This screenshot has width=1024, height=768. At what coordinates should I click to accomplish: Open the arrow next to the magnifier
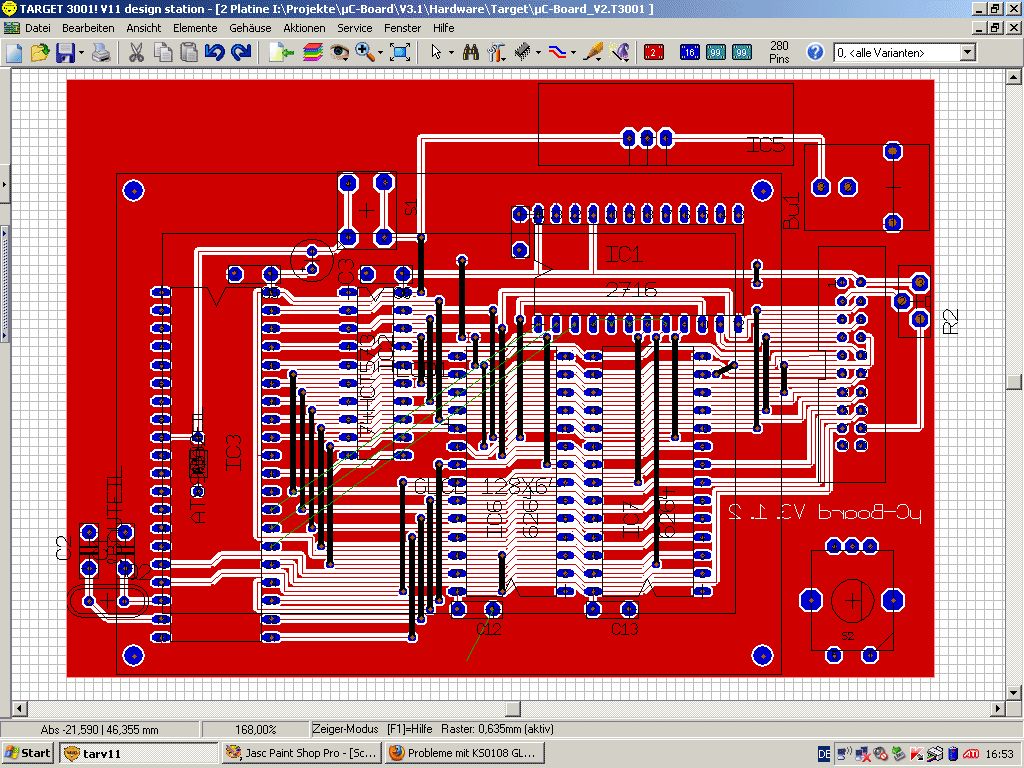pos(381,52)
